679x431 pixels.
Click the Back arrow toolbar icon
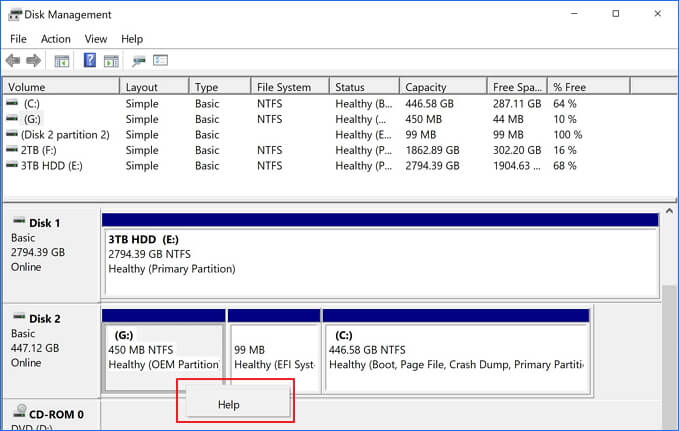pyautogui.click(x=13, y=61)
